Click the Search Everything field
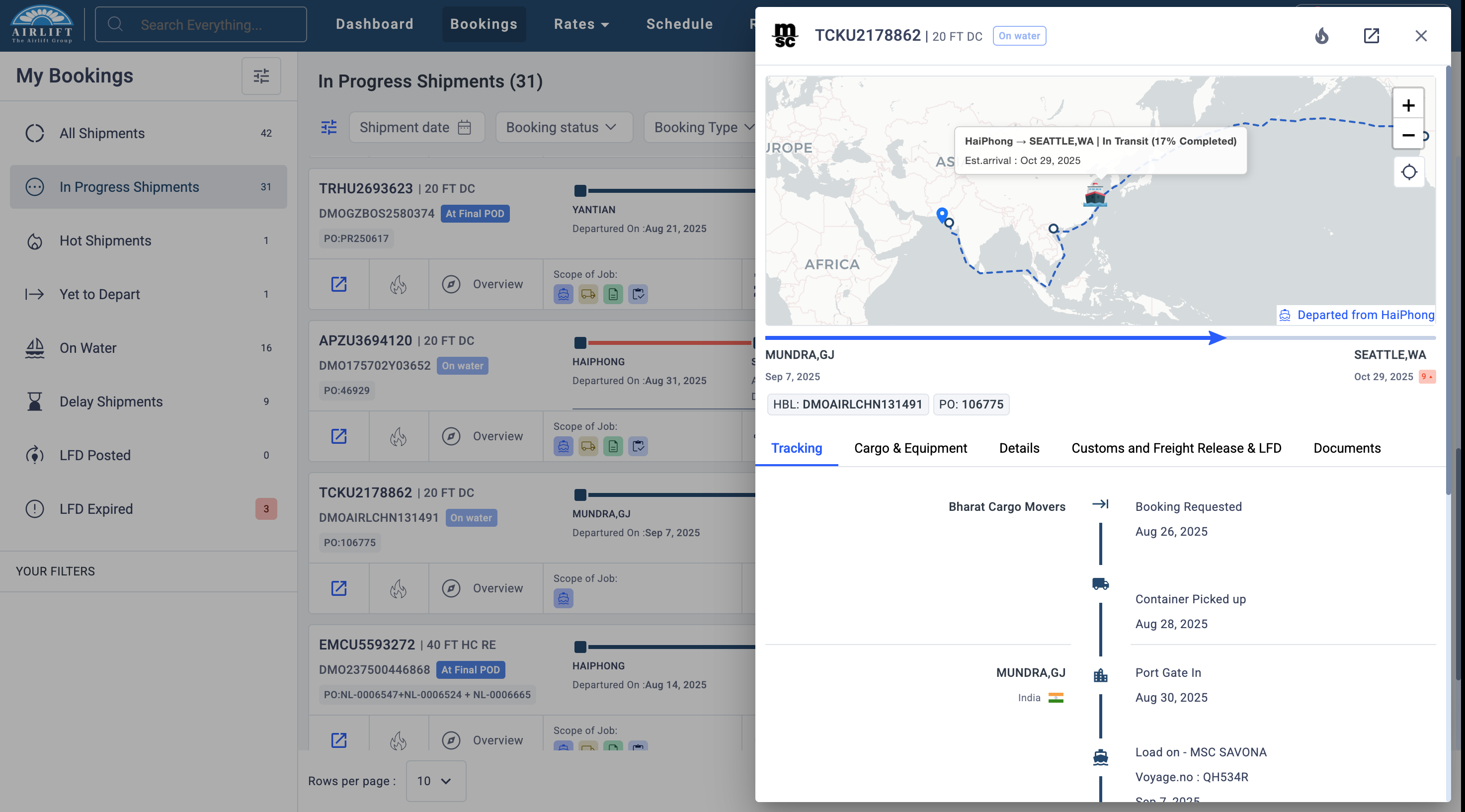The image size is (1465, 812). click(x=201, y=24)
